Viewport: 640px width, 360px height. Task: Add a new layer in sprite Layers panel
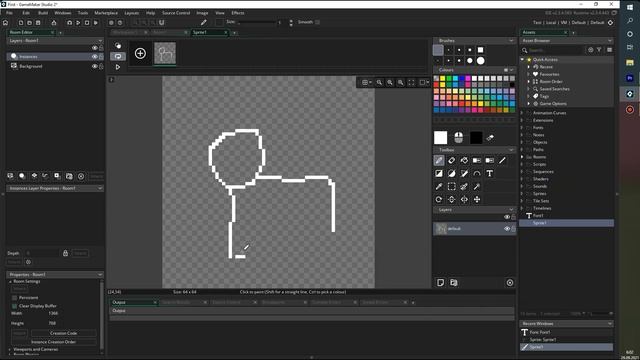pos(440,282)
